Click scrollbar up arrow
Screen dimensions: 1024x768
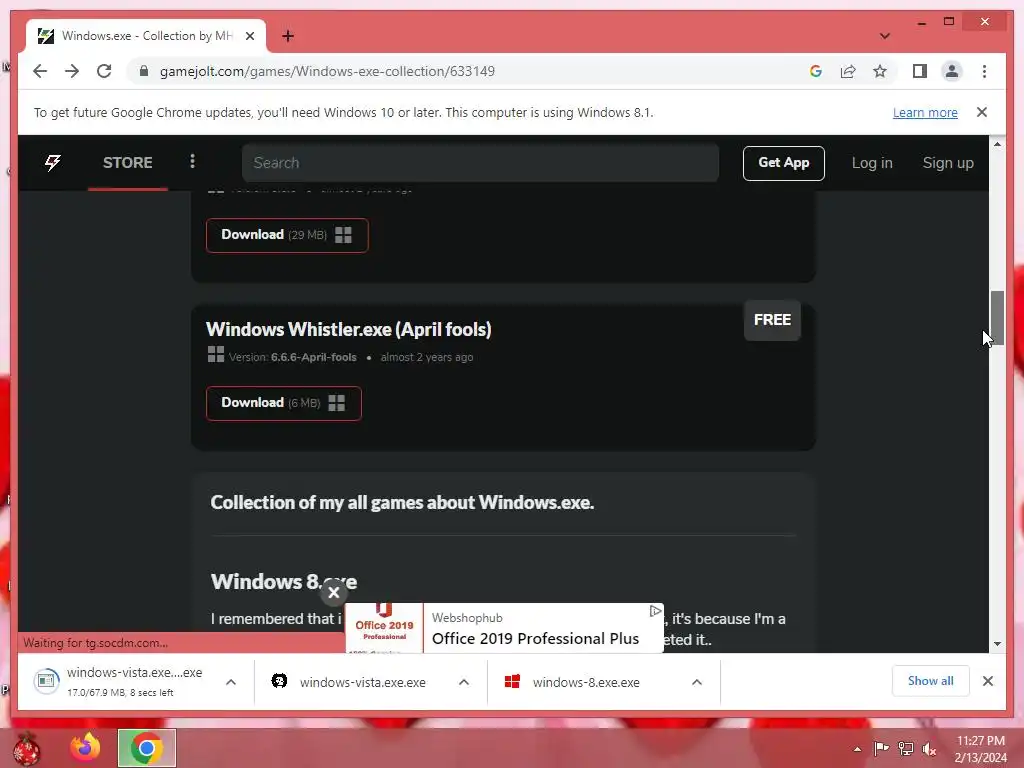pyautogui.click(x=997, y=144)
